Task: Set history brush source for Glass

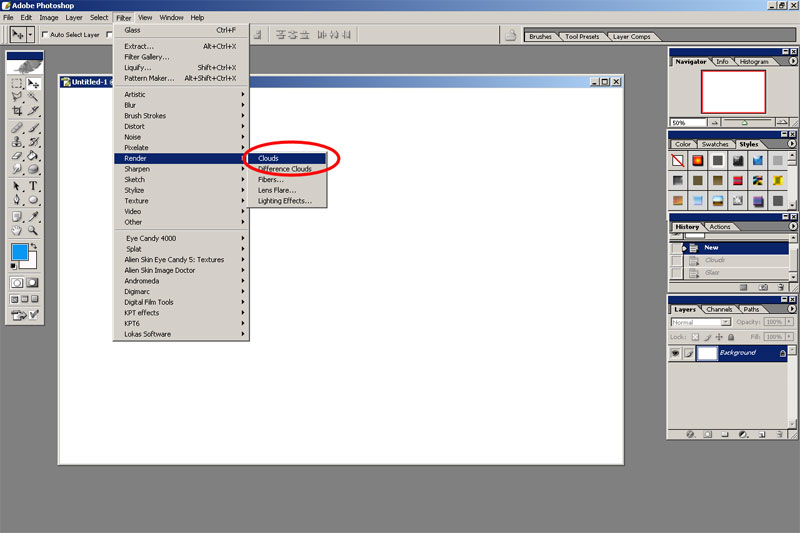Action: [677, 273]
